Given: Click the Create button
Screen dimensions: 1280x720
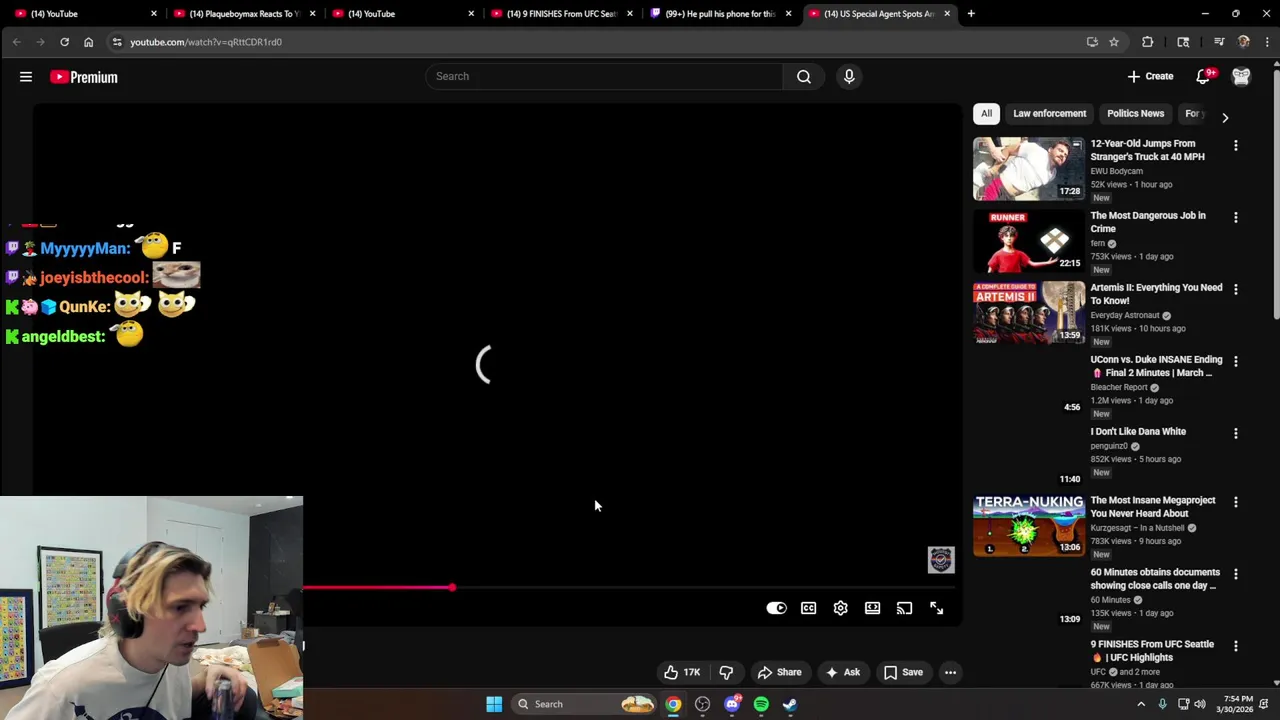Looking at the screenshot, I should pyautogui.click(x=1150, y=76).
